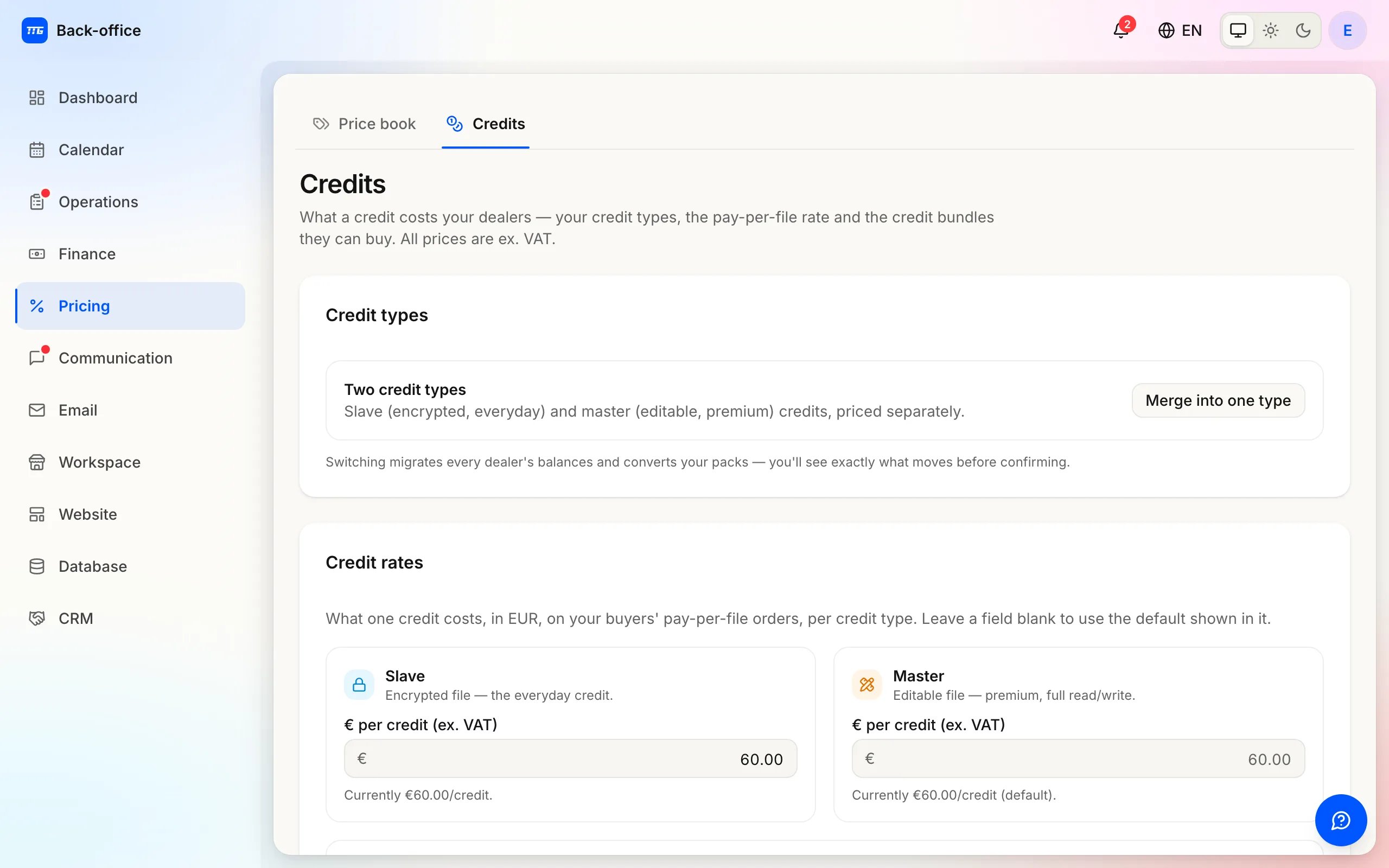Open the Email sidebar item
1389x868 pixels.
tap(130, 410)
